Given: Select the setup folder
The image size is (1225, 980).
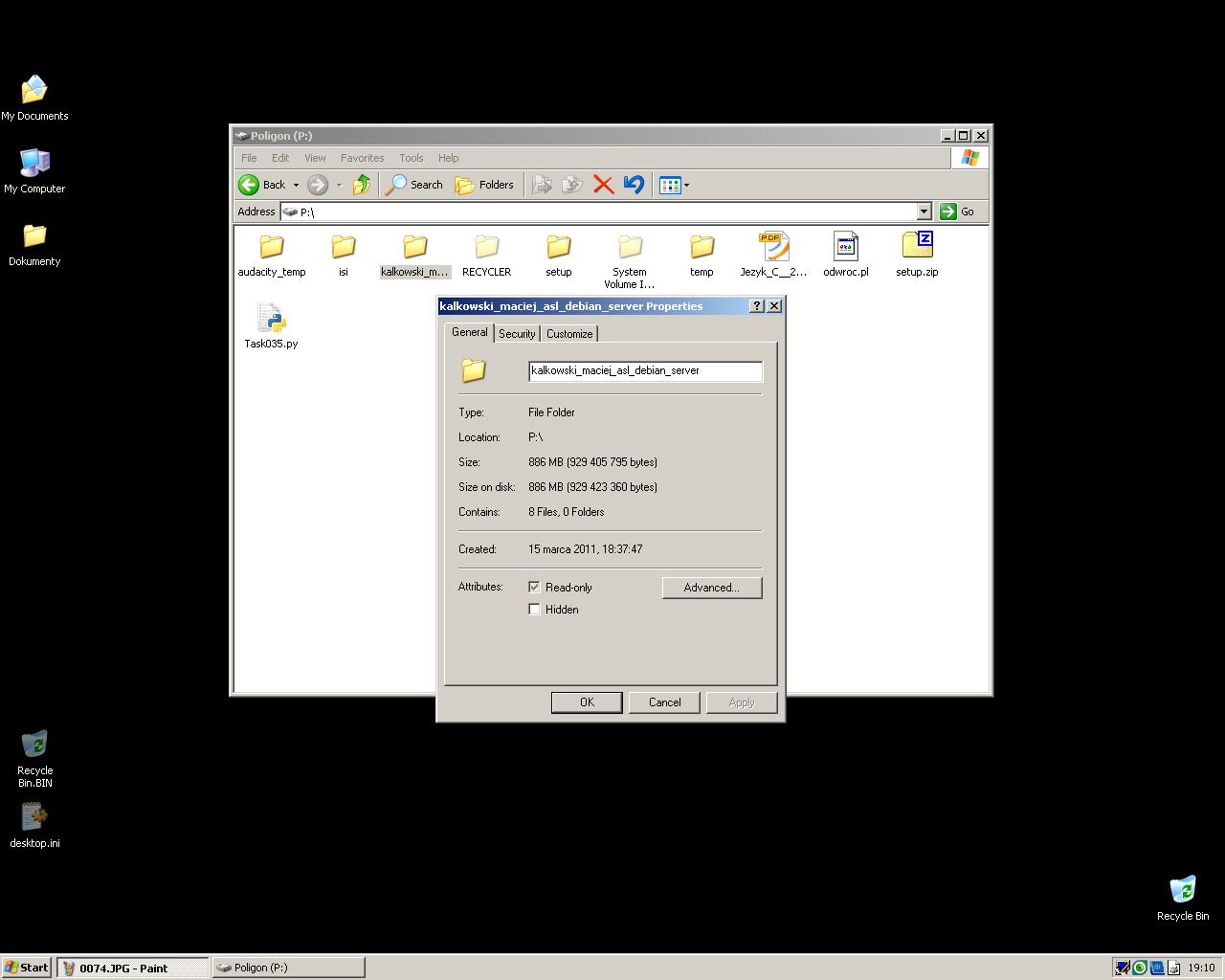Looking at the screenshot, I should pyautogui.click(x=559, y=256).
